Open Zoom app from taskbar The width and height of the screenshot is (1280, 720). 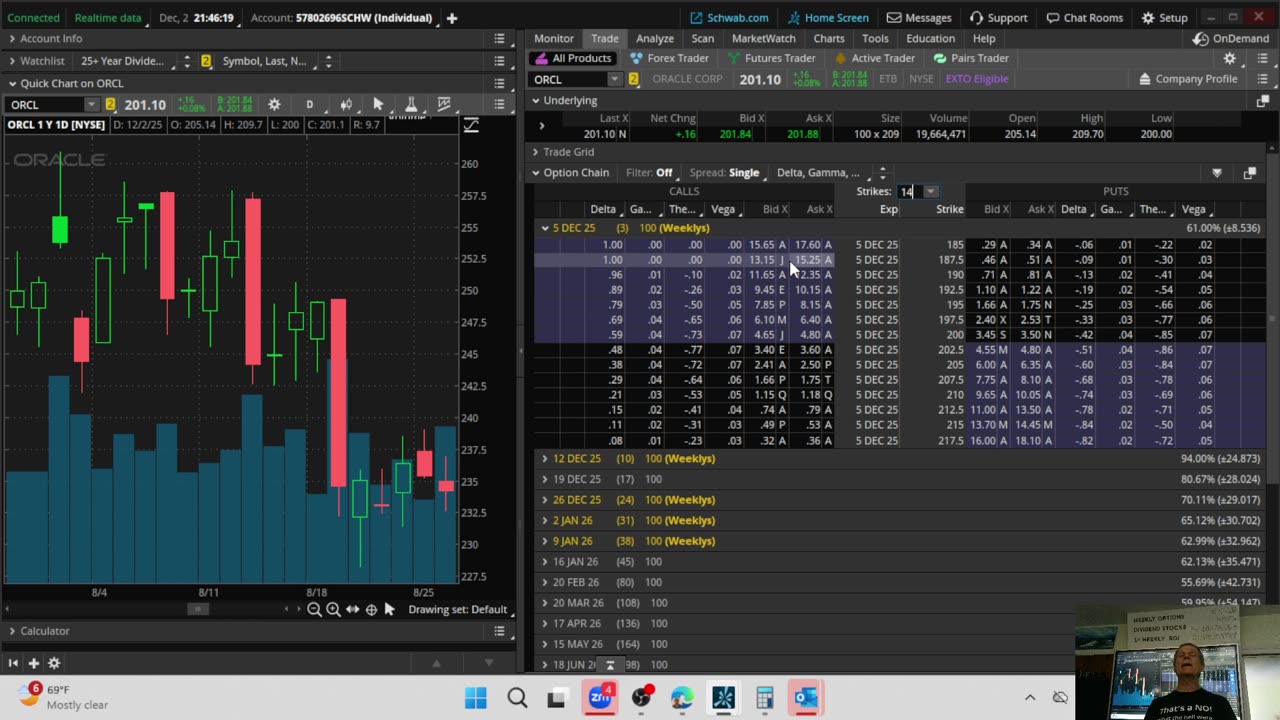[600, 697]
